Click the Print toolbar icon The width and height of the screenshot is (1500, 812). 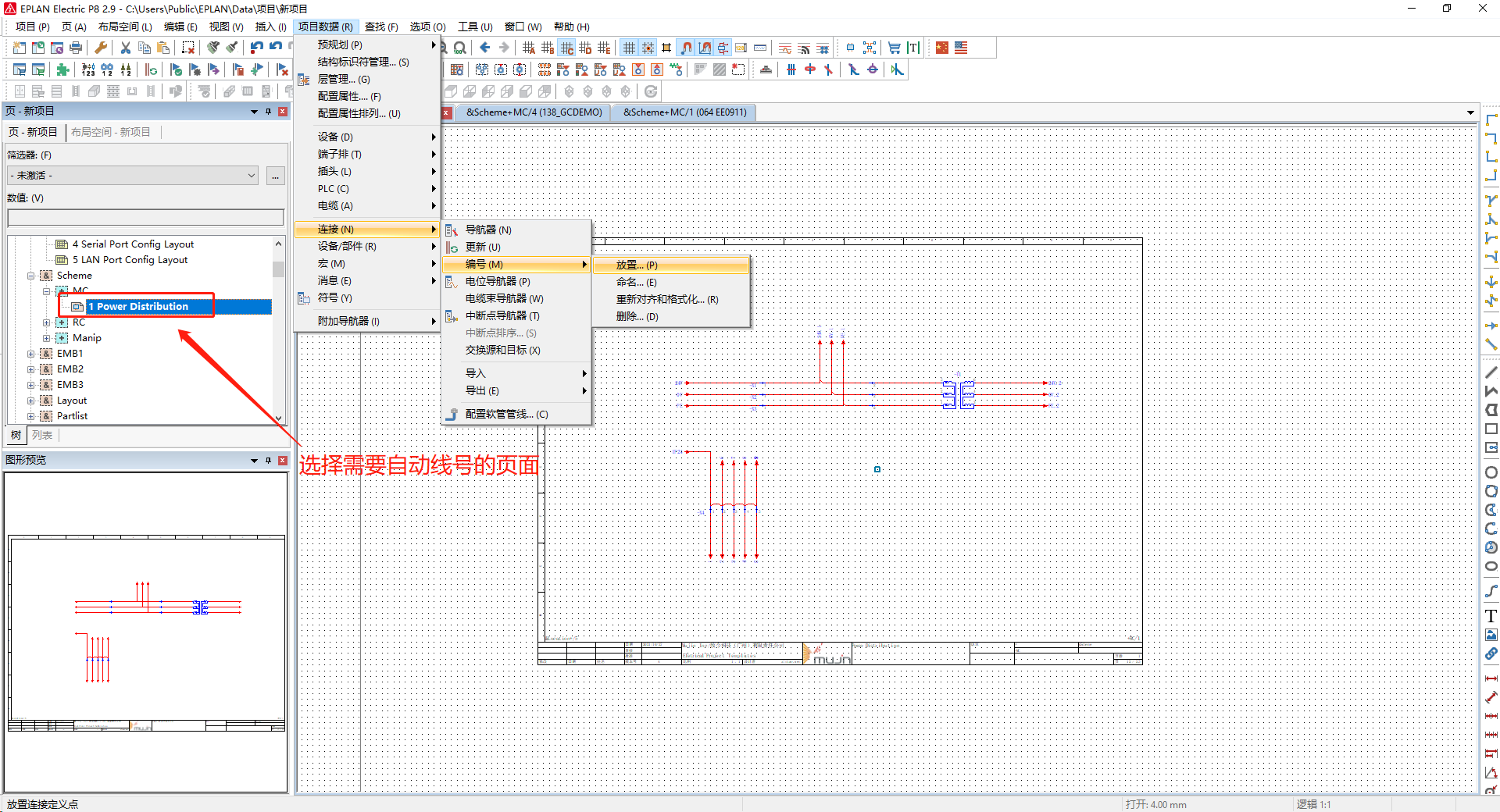coord(76,48)
